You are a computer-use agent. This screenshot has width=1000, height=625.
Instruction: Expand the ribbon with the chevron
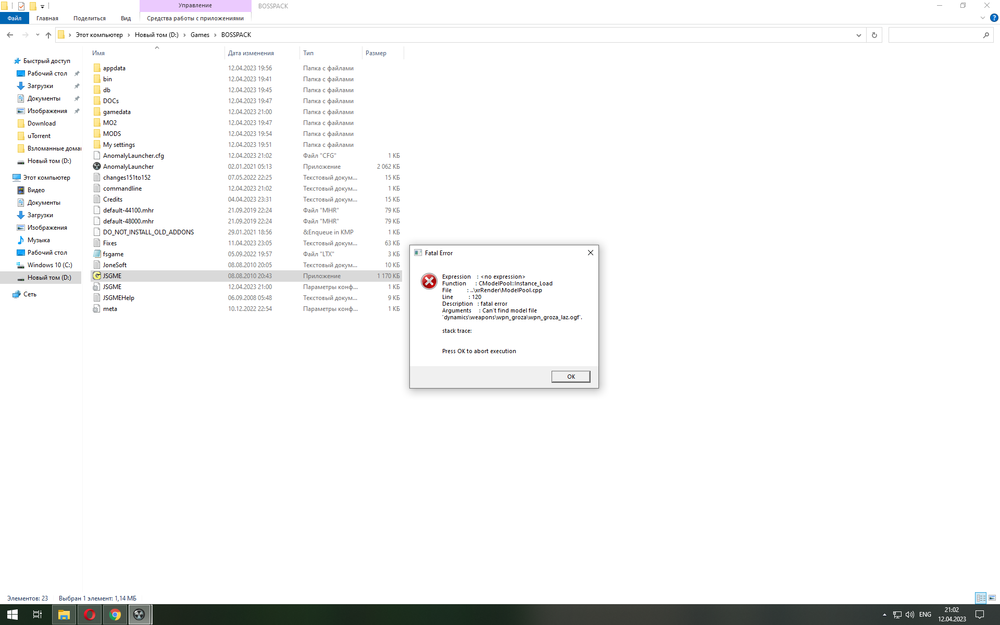point(983,18)
